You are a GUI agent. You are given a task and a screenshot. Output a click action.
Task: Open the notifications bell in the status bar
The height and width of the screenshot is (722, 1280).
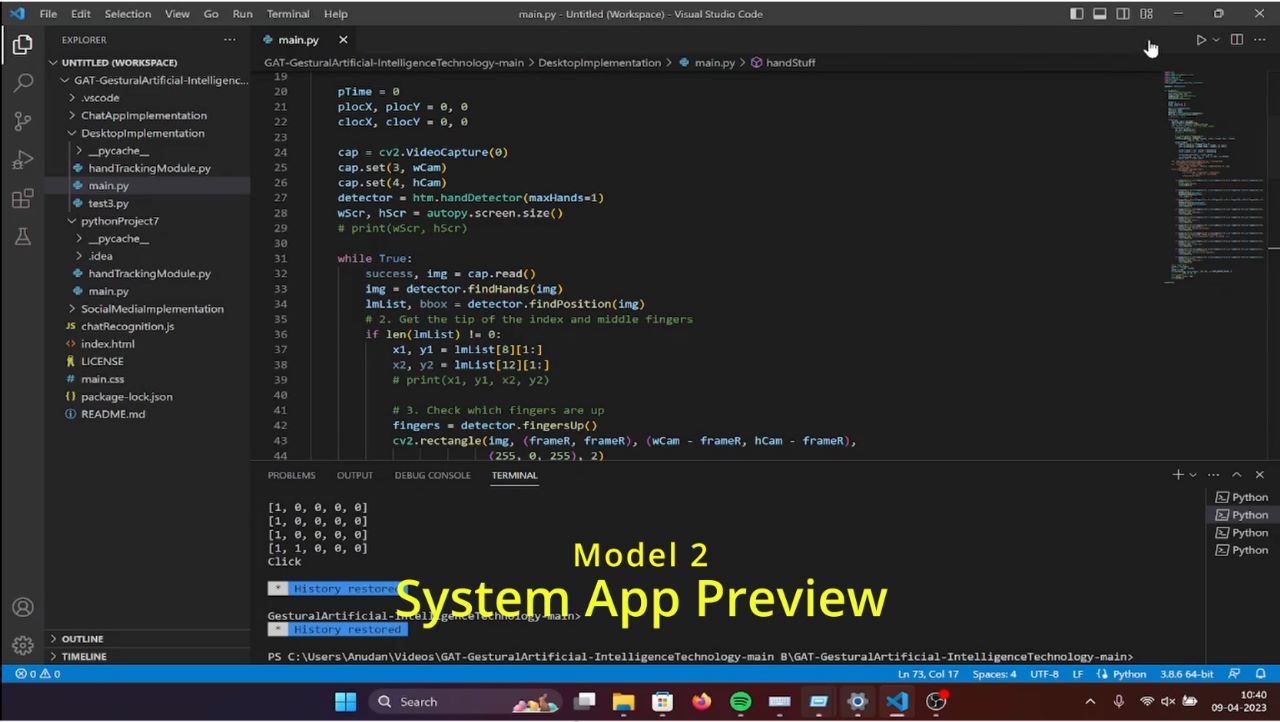coord(1261,674)
